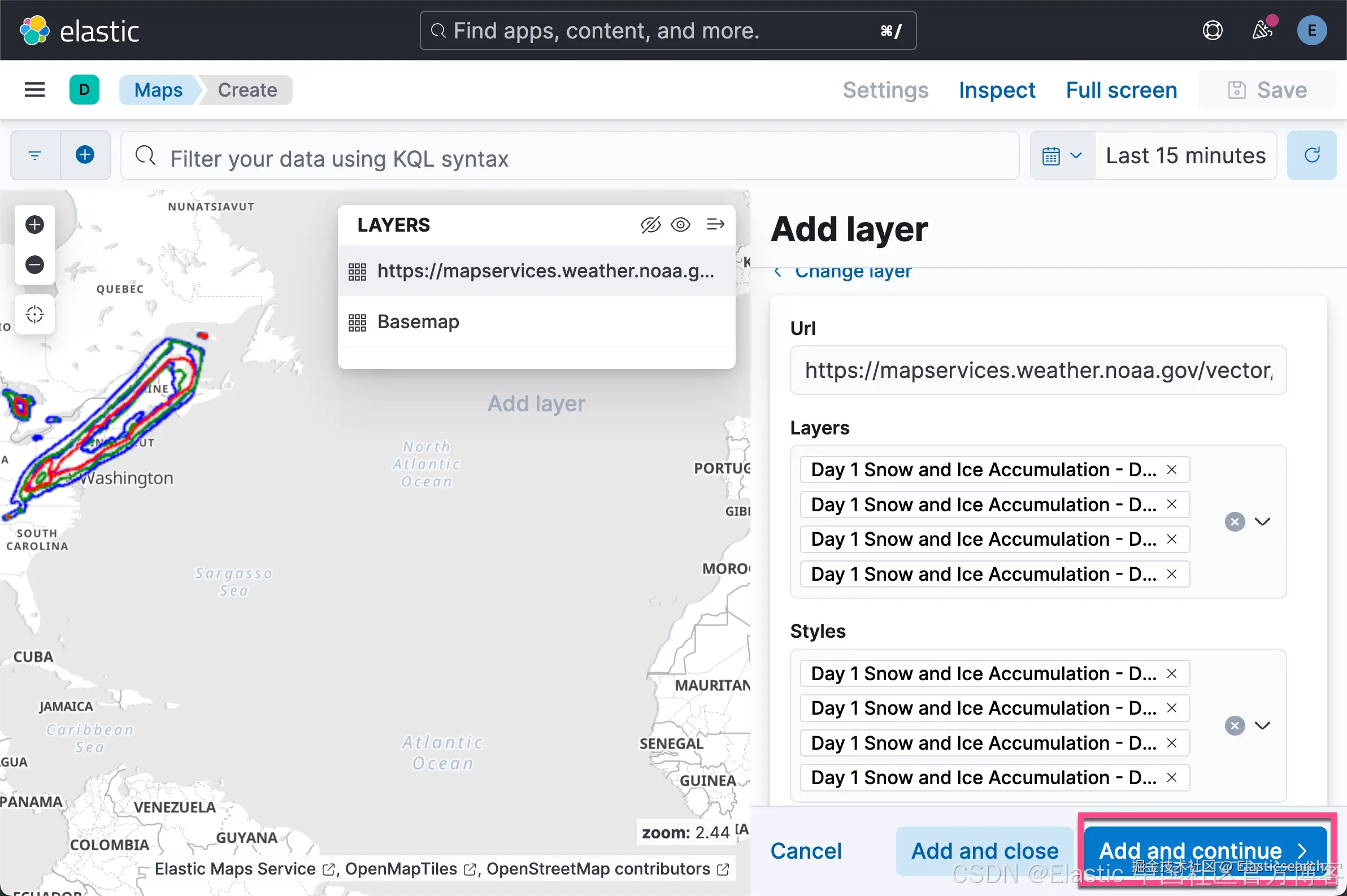Clear all selected Styles options
Image resolution: width=1347 pixels, height=896 pixels.
pyautogui.click(x=1235, y=726)
